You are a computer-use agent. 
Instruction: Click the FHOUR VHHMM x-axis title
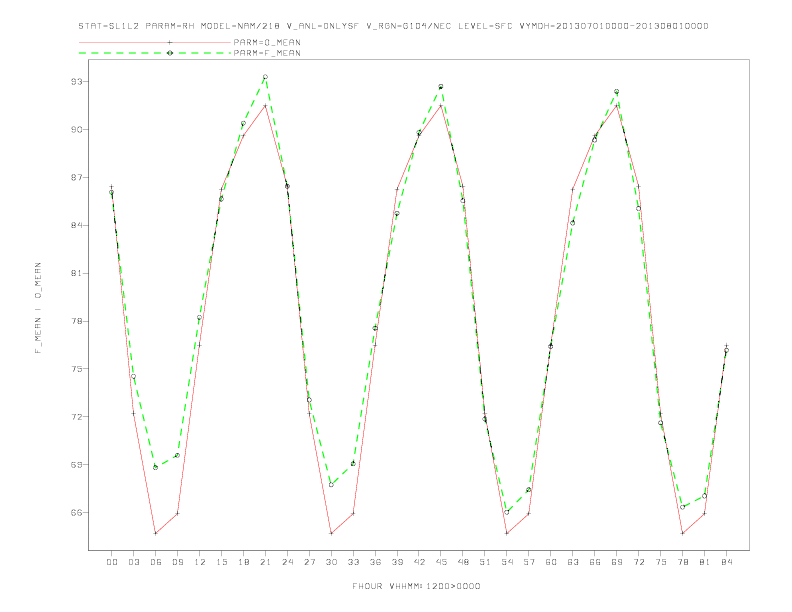coord(416,586)
